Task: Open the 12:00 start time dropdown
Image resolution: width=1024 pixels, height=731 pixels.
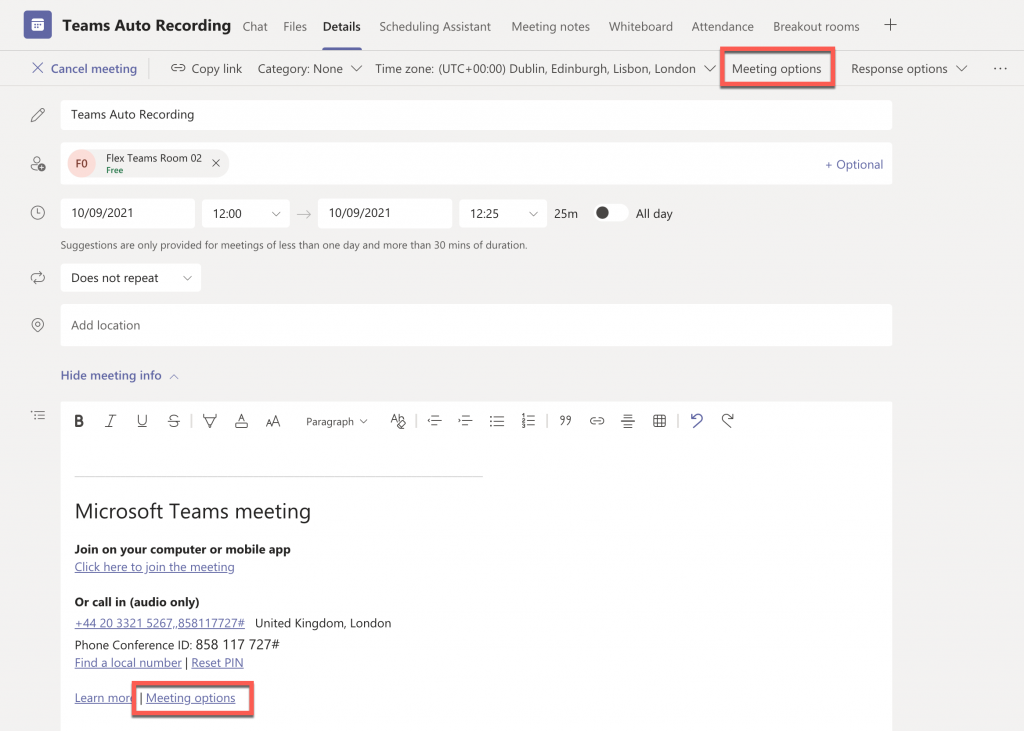Action: (x=246, y=214)
